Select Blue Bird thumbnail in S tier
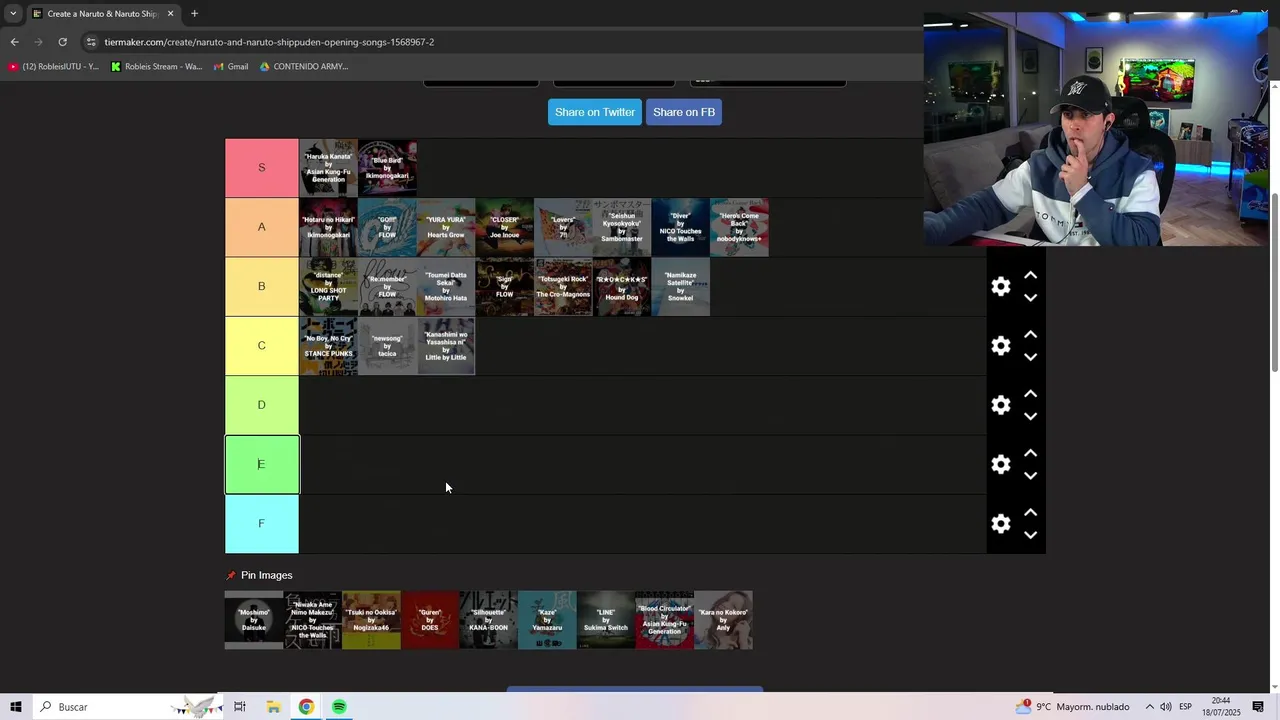Screen dimensions: 1280x720 (387, 168)
